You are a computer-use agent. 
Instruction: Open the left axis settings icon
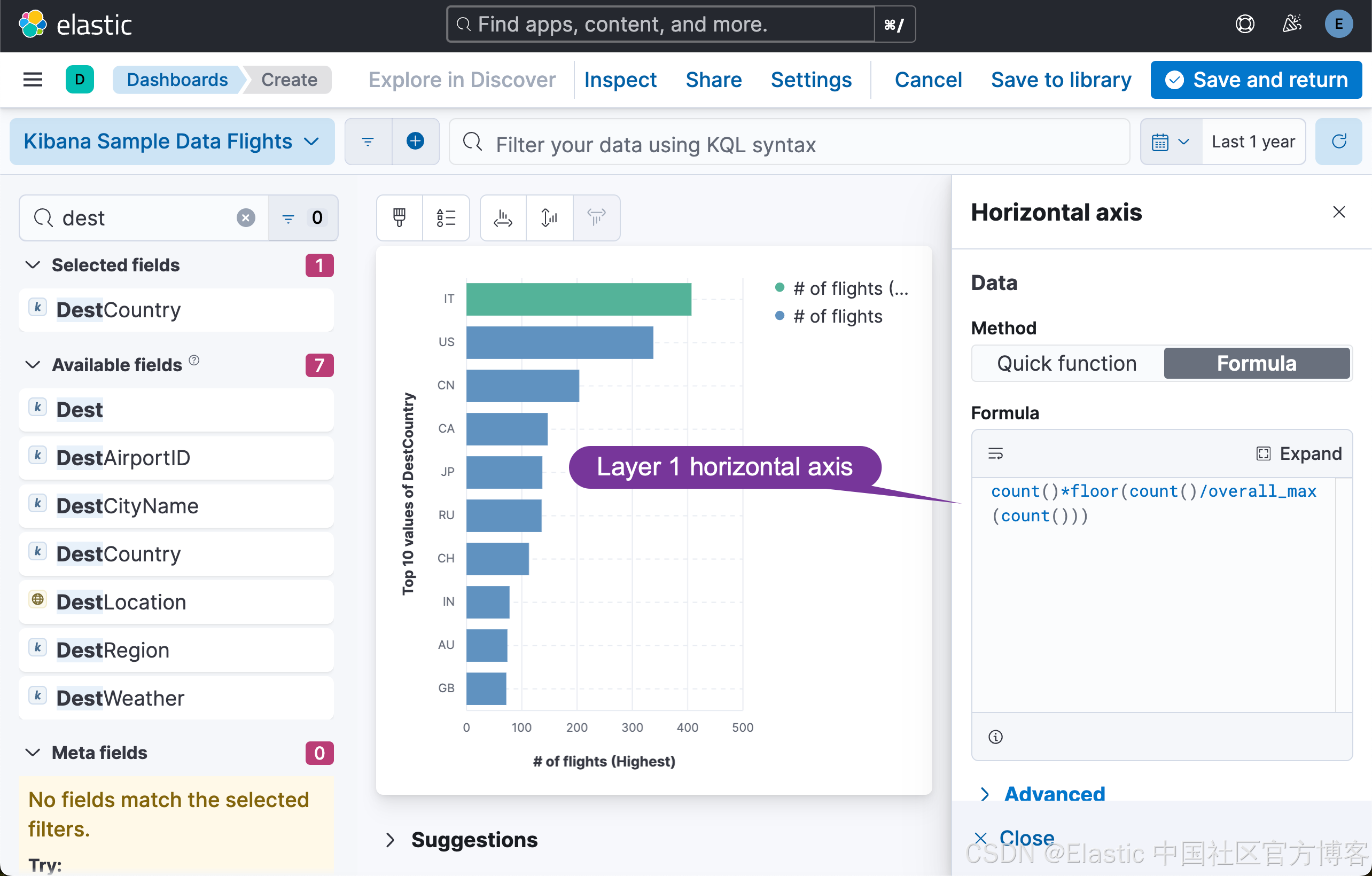pyautogui.click(x=549, y=217)
